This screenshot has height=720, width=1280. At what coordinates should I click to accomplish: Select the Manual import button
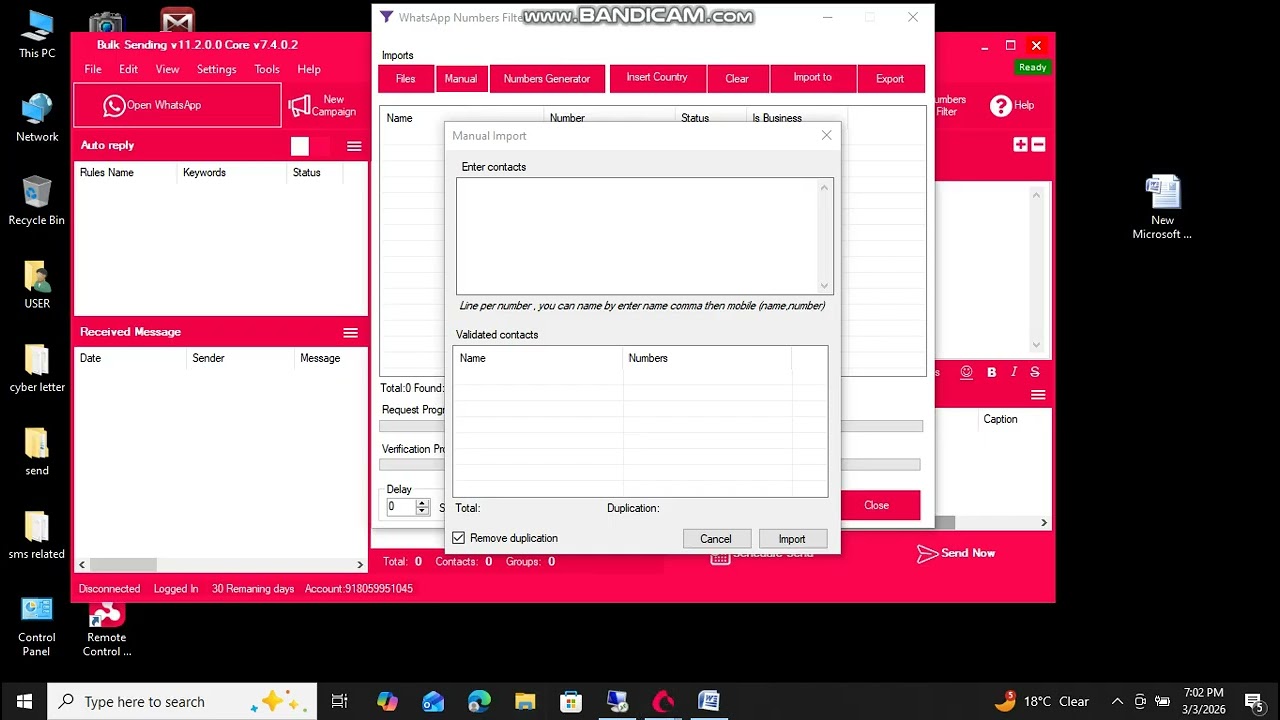coord(461,79)
